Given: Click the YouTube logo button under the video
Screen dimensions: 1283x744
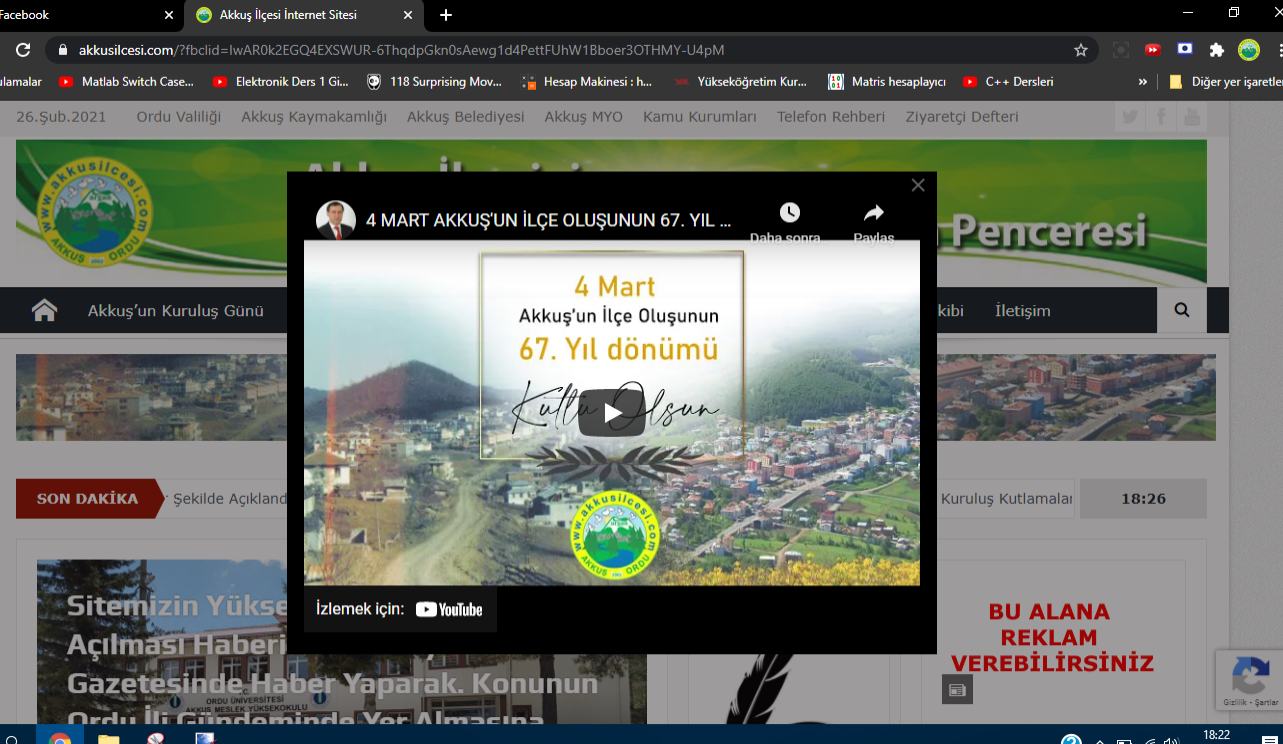Looking at the screenshot, I should pyautogui.click(x=449, y=609).
